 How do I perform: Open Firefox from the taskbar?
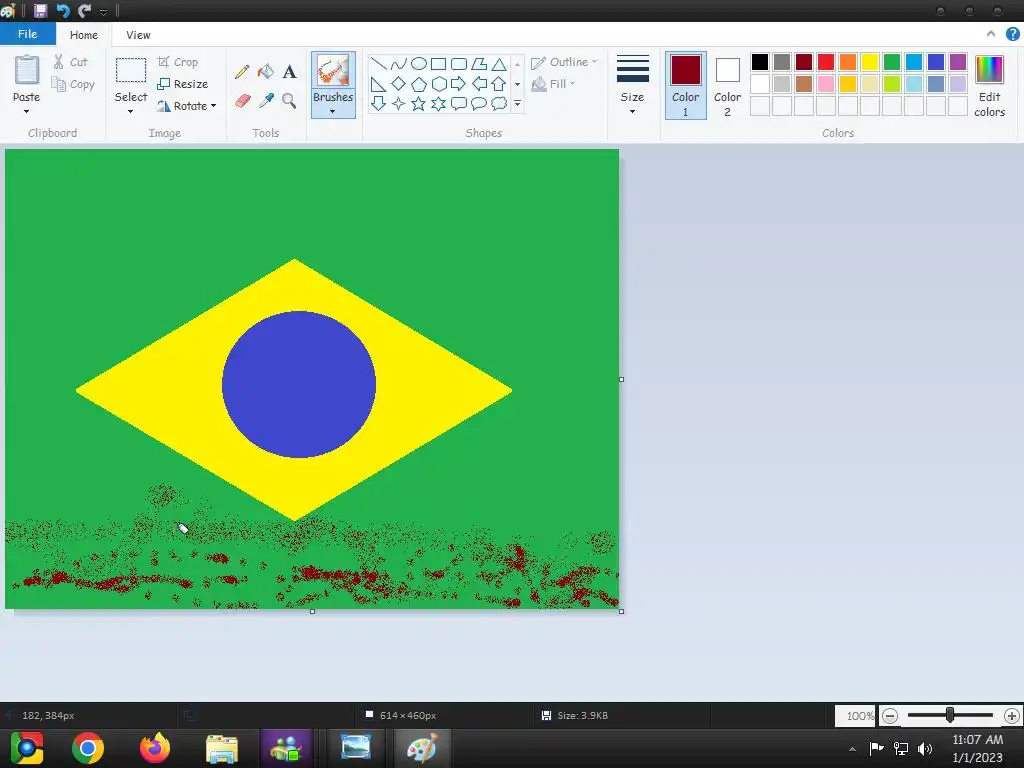[155, 748]
